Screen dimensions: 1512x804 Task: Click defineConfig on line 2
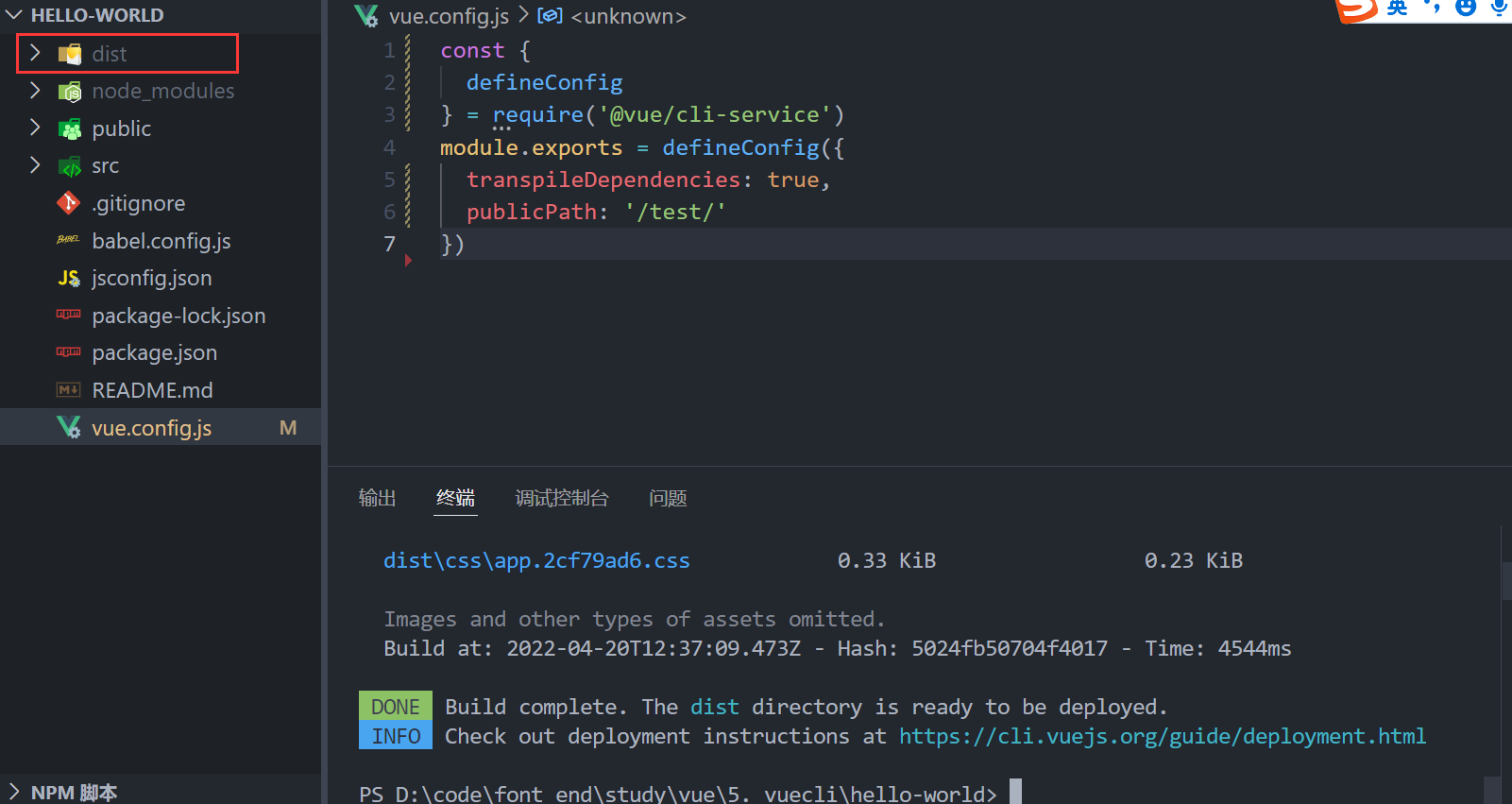coord(544,82)
